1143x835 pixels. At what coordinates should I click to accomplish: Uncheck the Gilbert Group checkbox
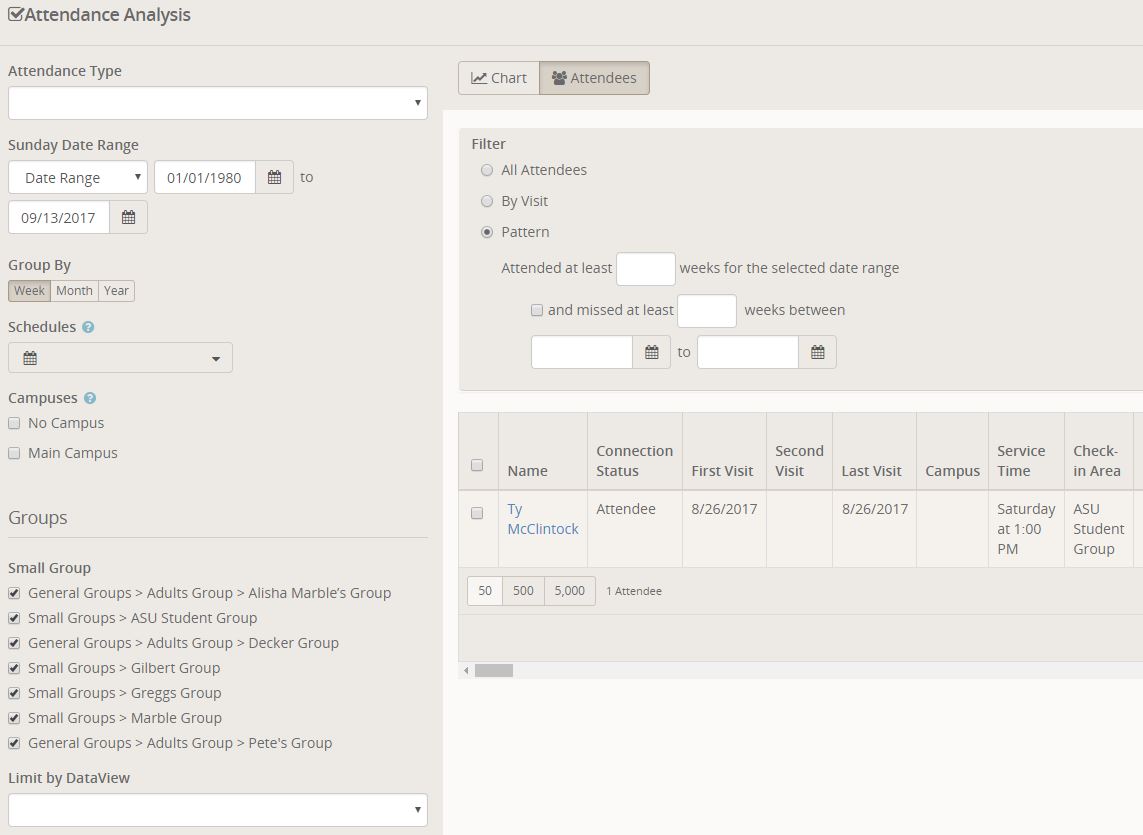14,668
